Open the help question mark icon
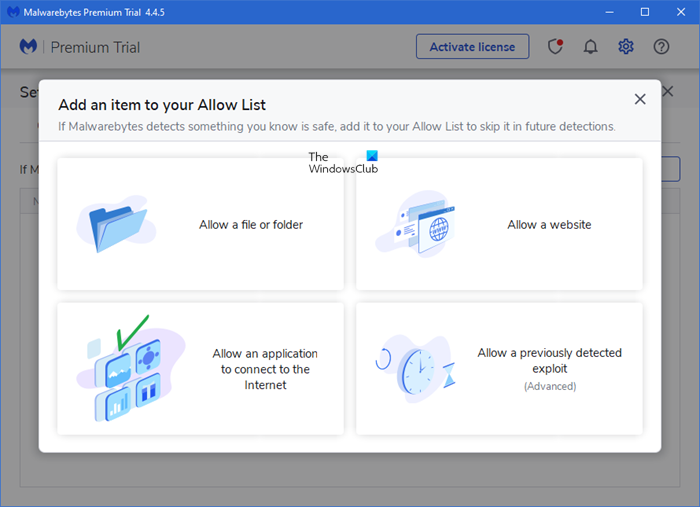The height and width of the screenshot is (507, 700). pos(661,46)
